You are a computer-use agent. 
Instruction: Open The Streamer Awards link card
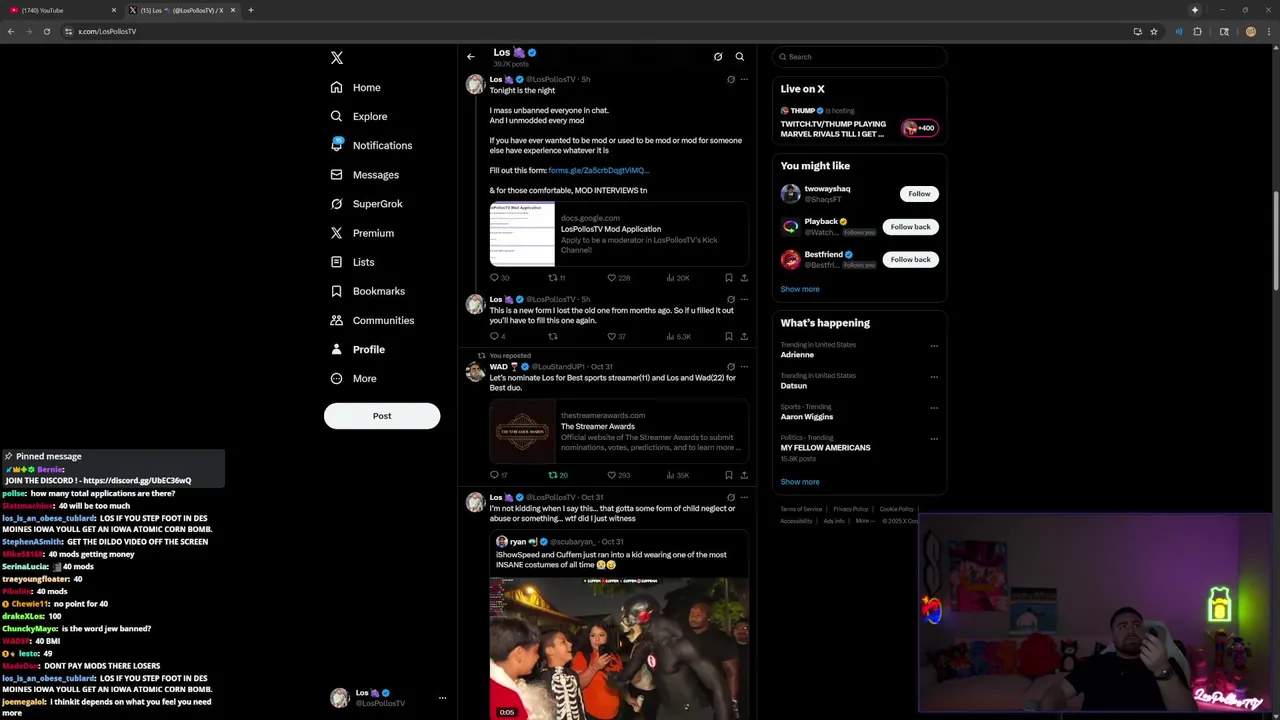click(618, 431)
